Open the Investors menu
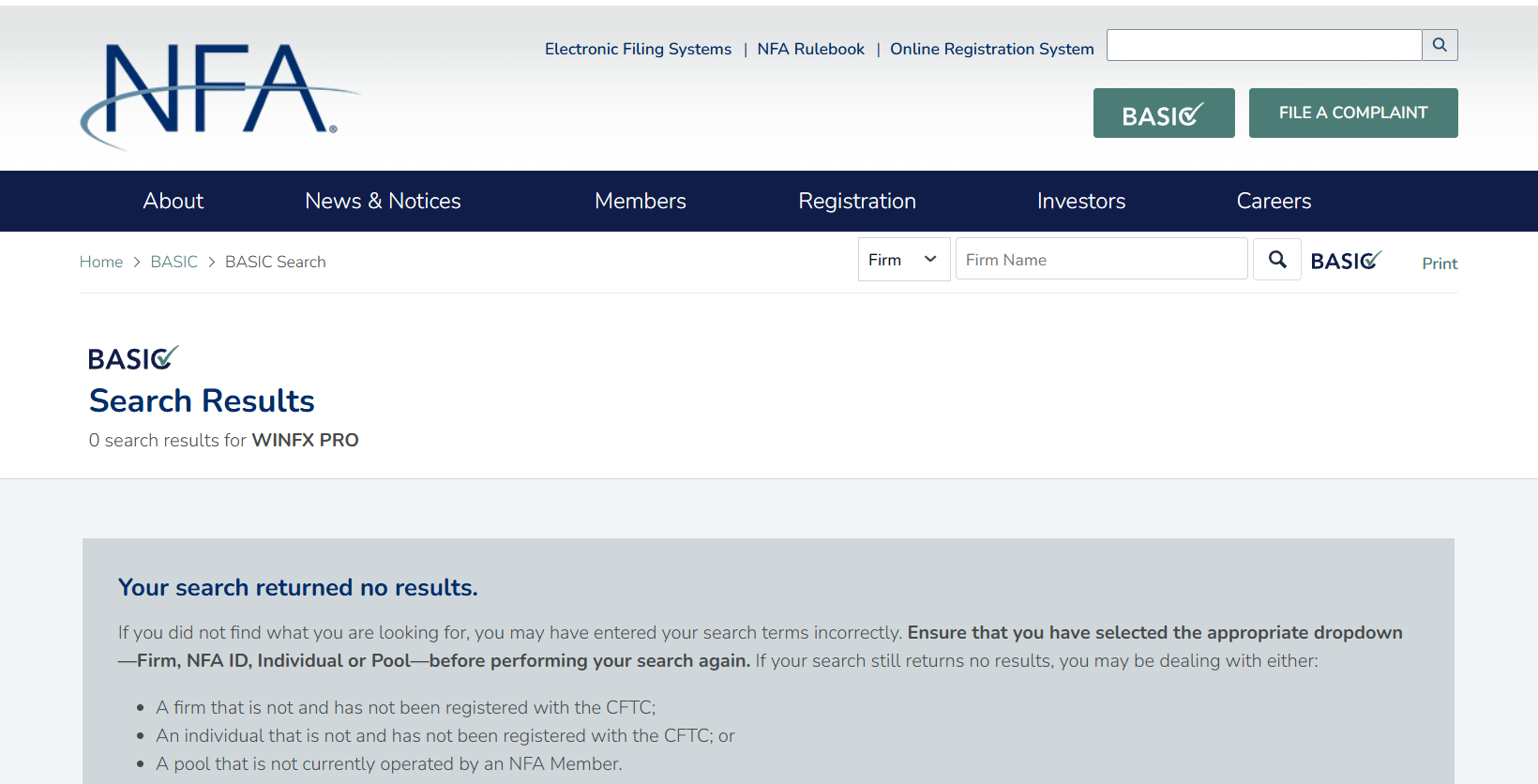The height and width of the screenshot is (784, 1538). [1081, 201]
